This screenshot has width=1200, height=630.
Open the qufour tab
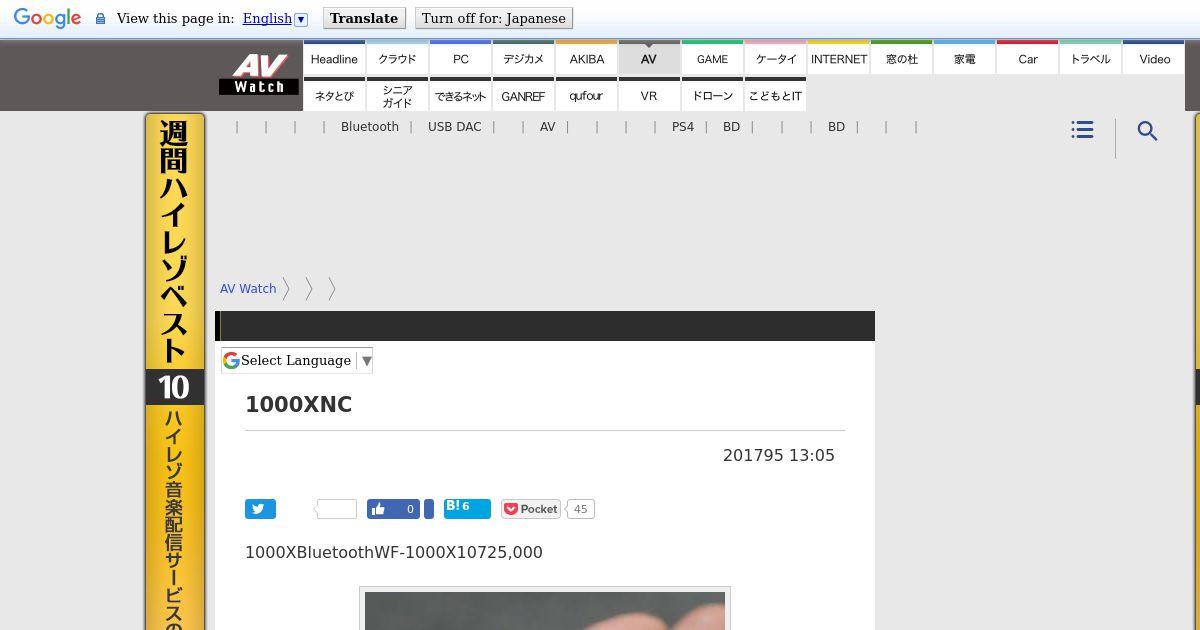pyautogui.click(x=586, y=95)
